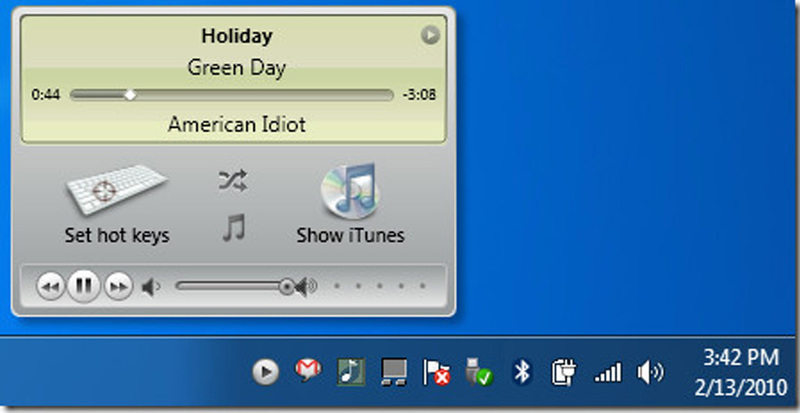The width and height of the screenshot is (800, 413).
Task: Click the wireless signal bars tray icon
Action: [608, 372]
